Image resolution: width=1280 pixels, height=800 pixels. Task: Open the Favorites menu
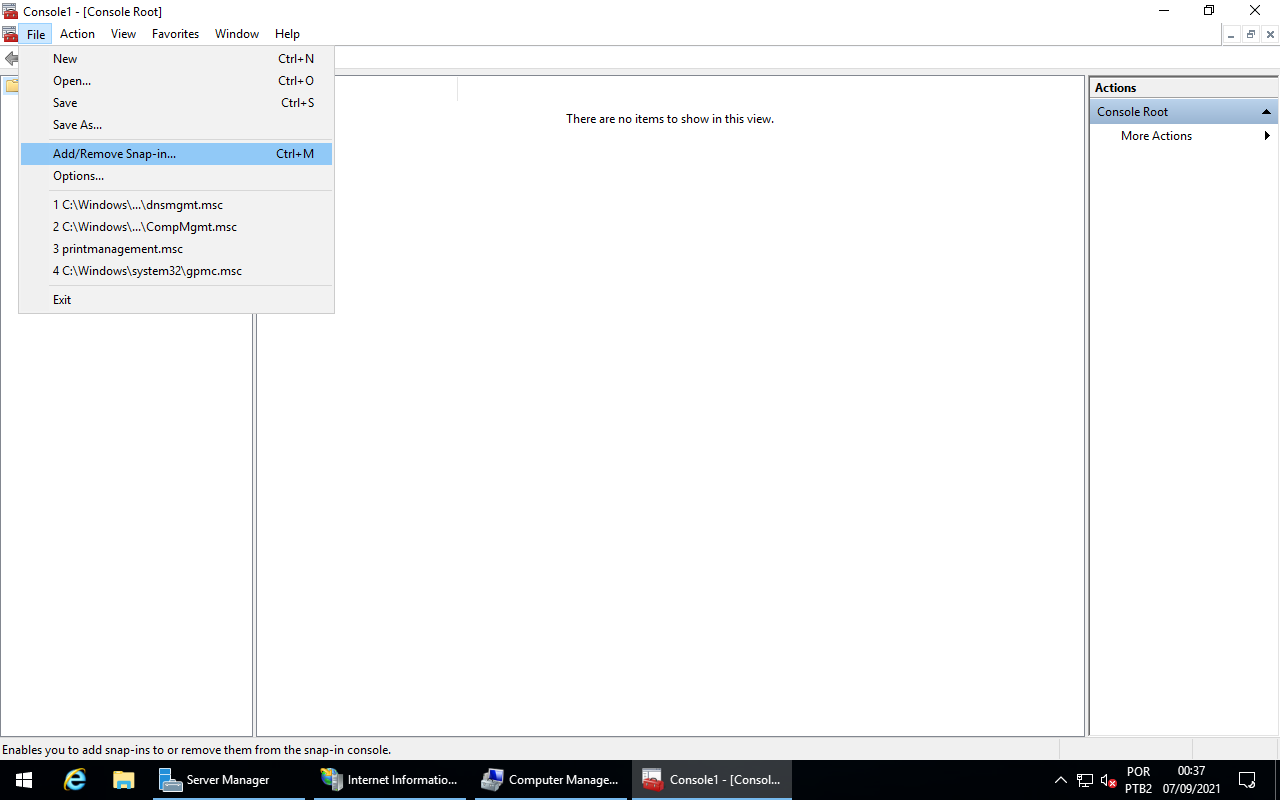175,34
